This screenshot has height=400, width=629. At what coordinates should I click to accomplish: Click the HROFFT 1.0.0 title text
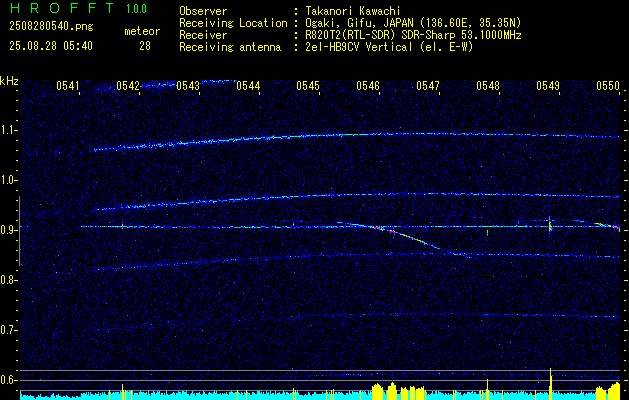click(78, 8)
